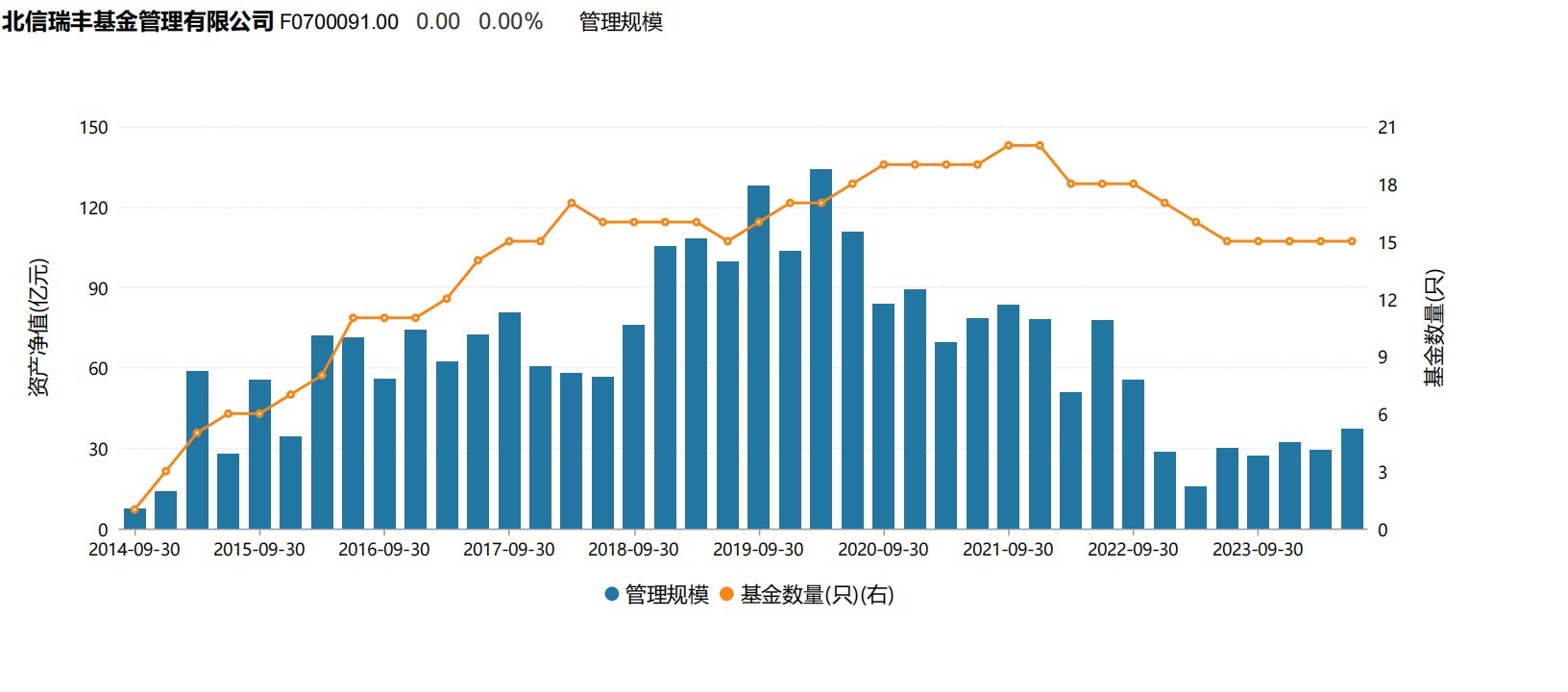The image size is (1568, 692).
Task: Select the blue bar for 2022-09-30
Action: (x=1133, y=454)
